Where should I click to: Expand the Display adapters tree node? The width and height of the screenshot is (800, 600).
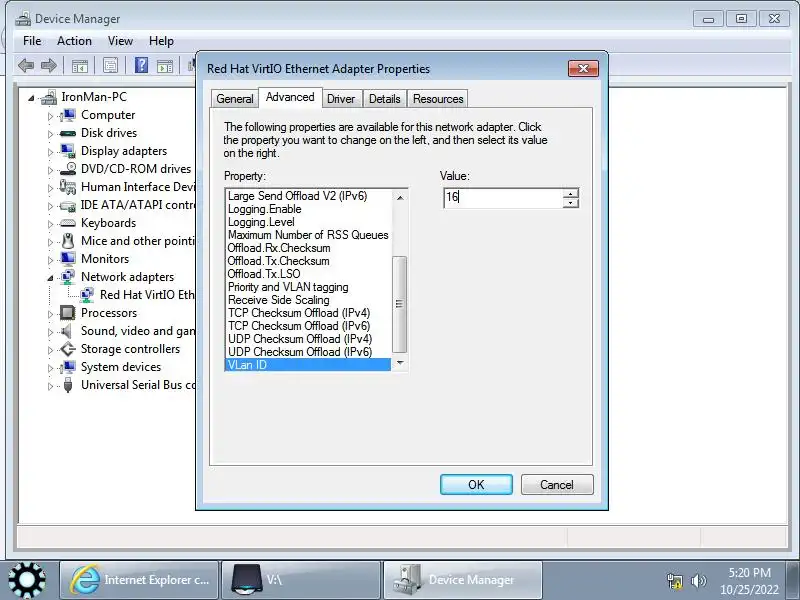click(x=50, y=152)
